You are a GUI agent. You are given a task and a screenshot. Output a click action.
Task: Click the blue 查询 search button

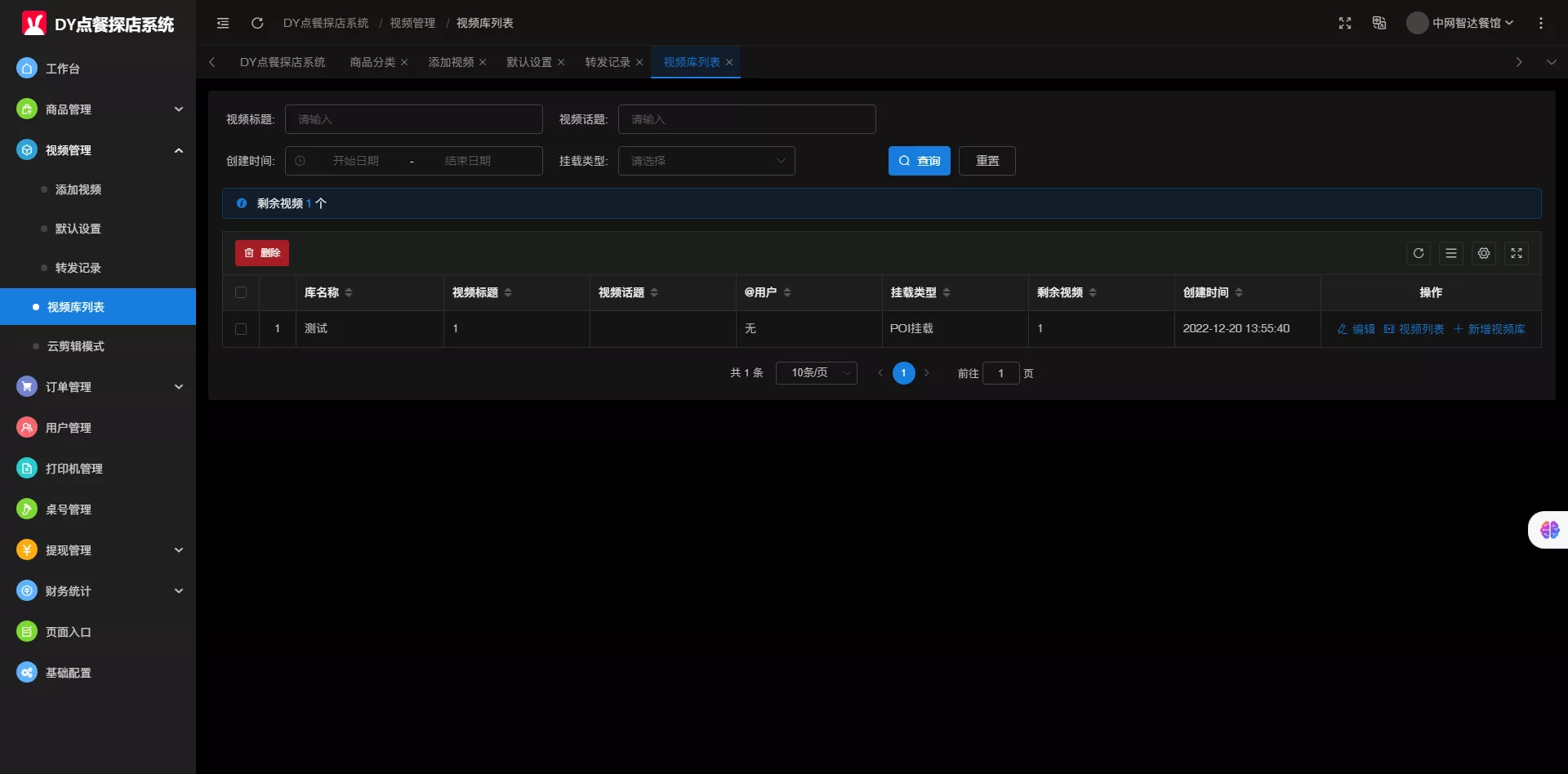919,161
